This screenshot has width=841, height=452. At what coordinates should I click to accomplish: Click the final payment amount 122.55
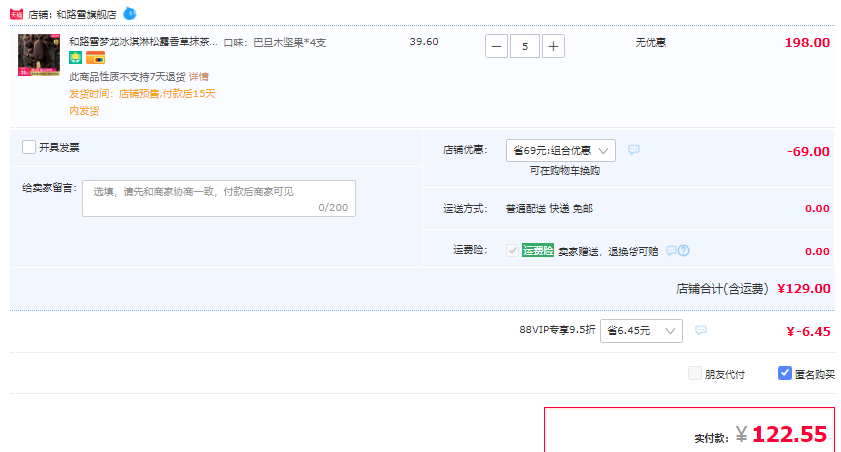789,434
